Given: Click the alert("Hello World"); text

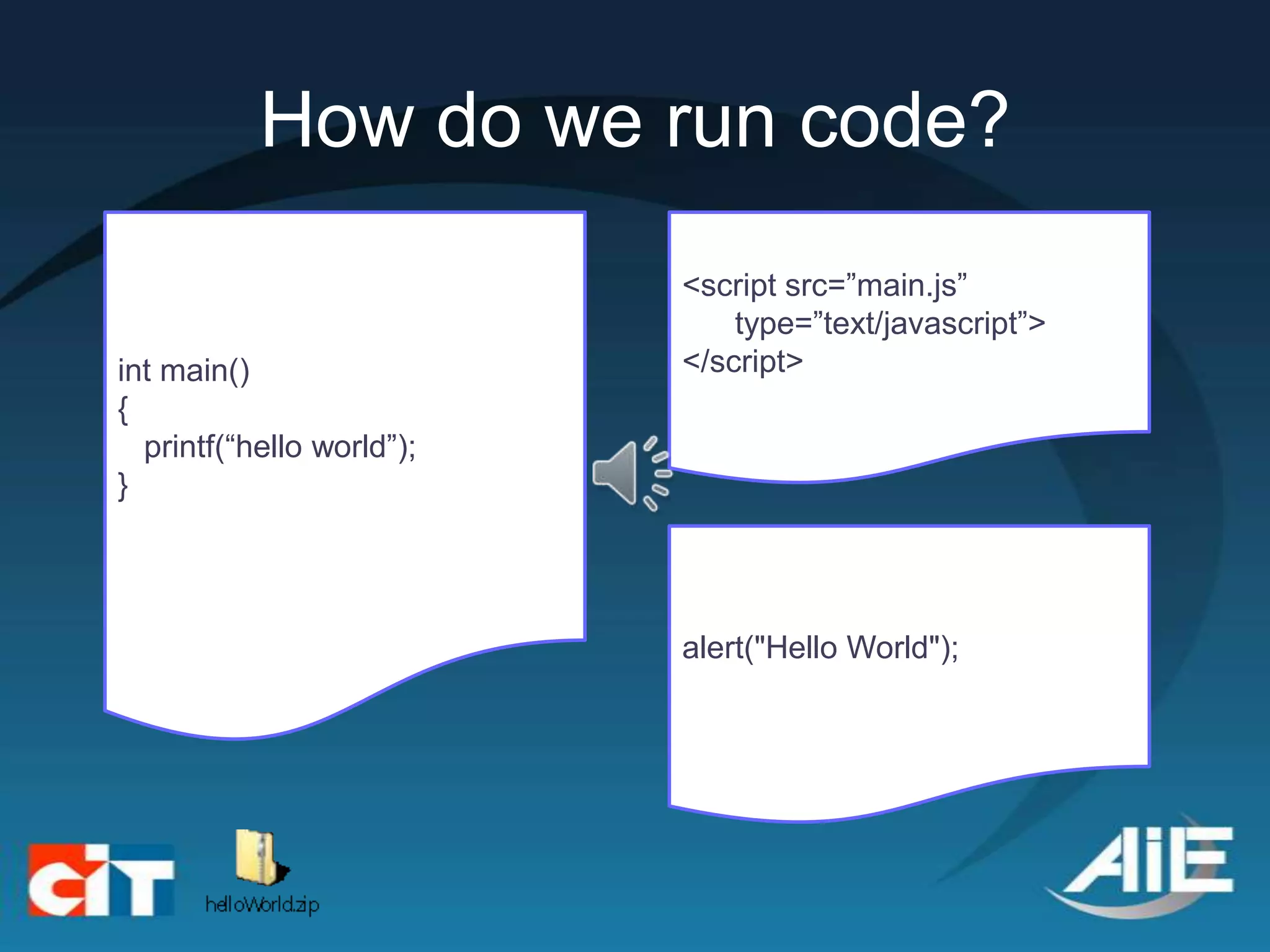Looking at the screenshot, I should [820, 648].
